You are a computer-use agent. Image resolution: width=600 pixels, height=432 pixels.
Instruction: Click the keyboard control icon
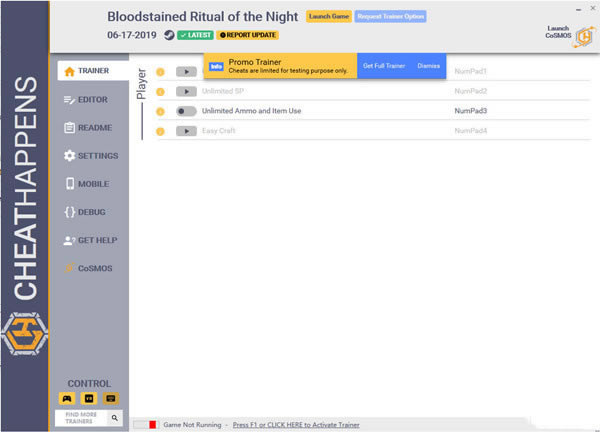point(111,398)
